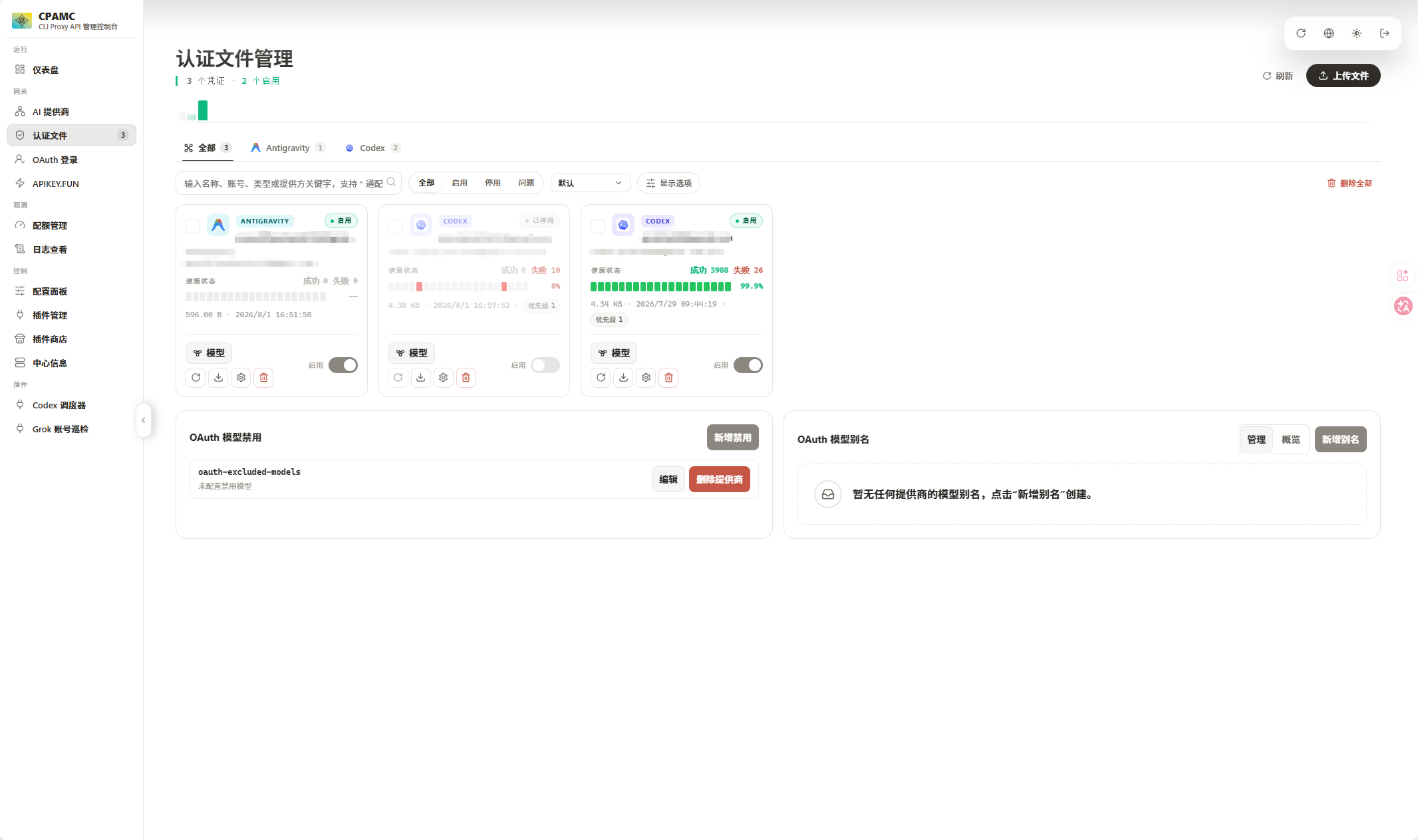Filter credentials by 启用 status
Viewport: 1418px width, 840px height.
[460, 183]
